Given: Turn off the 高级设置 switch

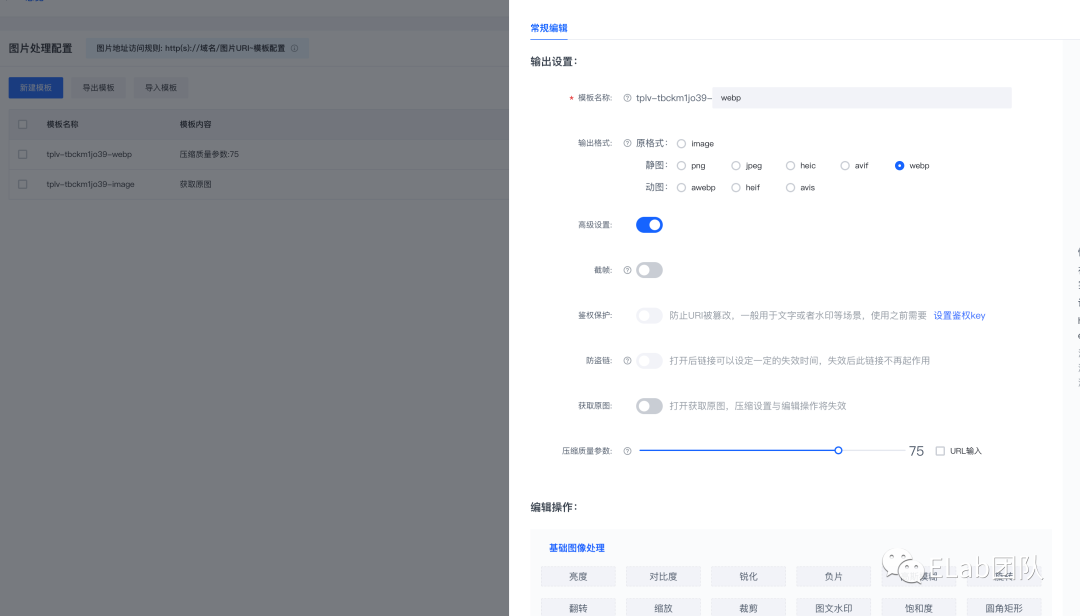Looking at the screenshot, I should coord(649,225).
